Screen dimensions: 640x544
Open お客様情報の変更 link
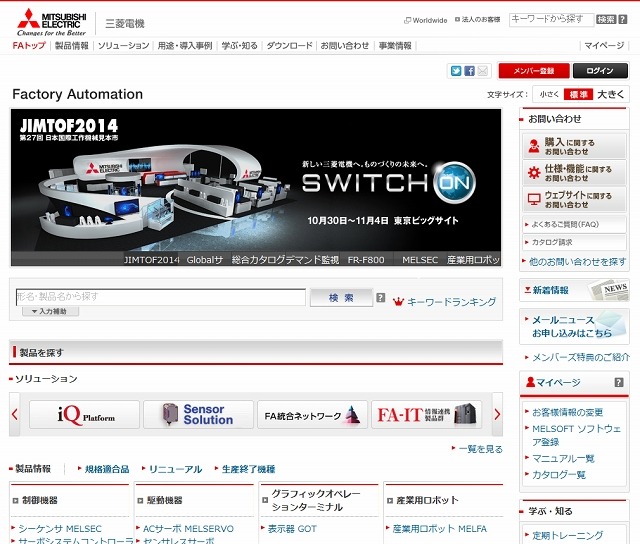pyautogui.click(x=567, y=412)
